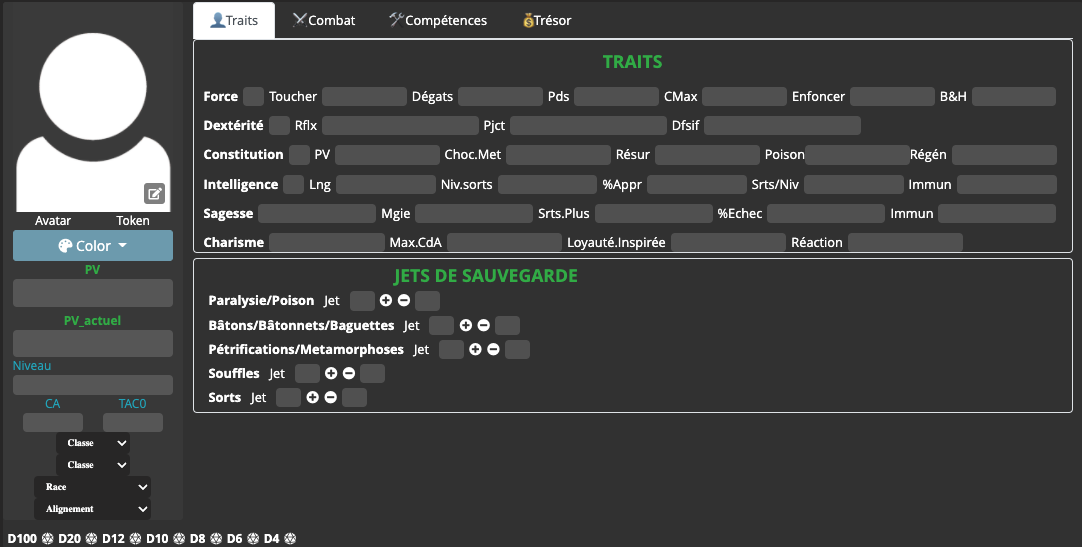Focus the PV input field in sidebar
This screenshot has height=547, width=1082.
tap(92, 293)
